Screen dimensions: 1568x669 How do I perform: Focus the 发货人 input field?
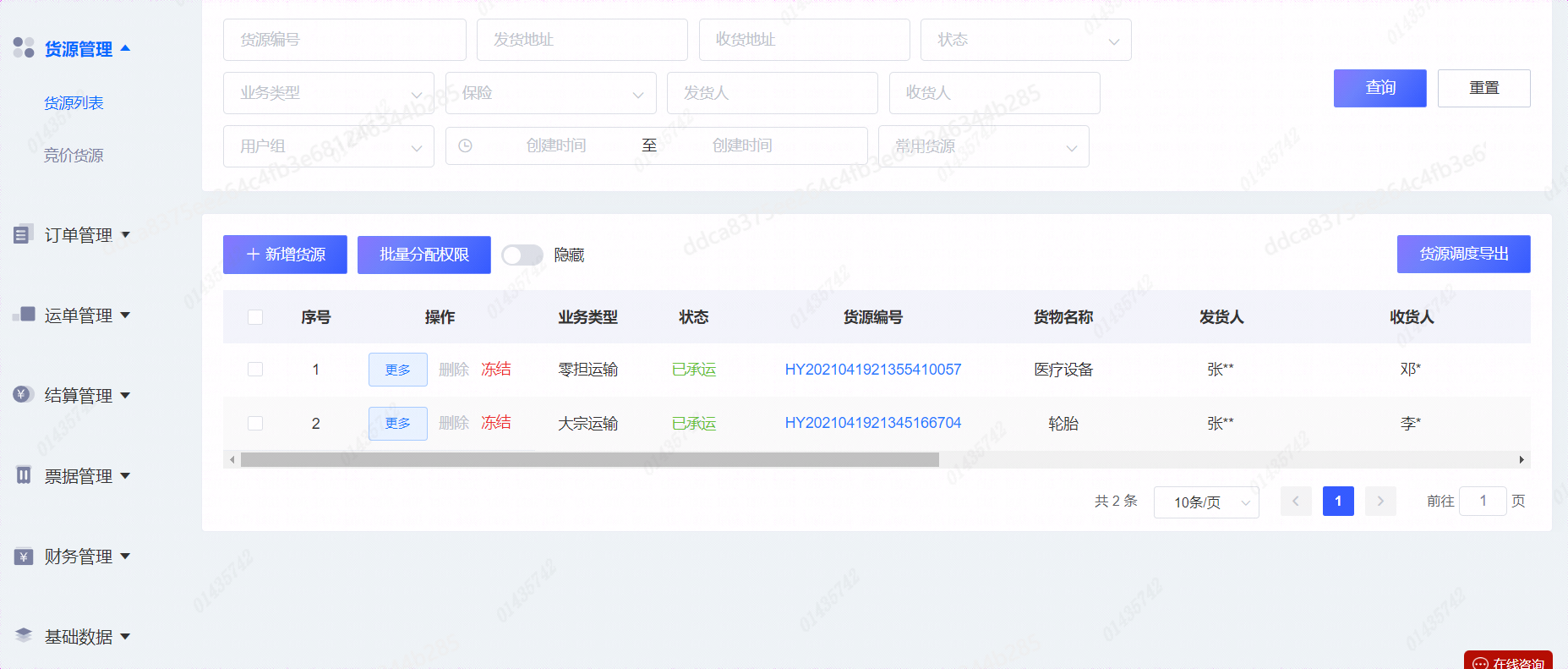(773, 93)
